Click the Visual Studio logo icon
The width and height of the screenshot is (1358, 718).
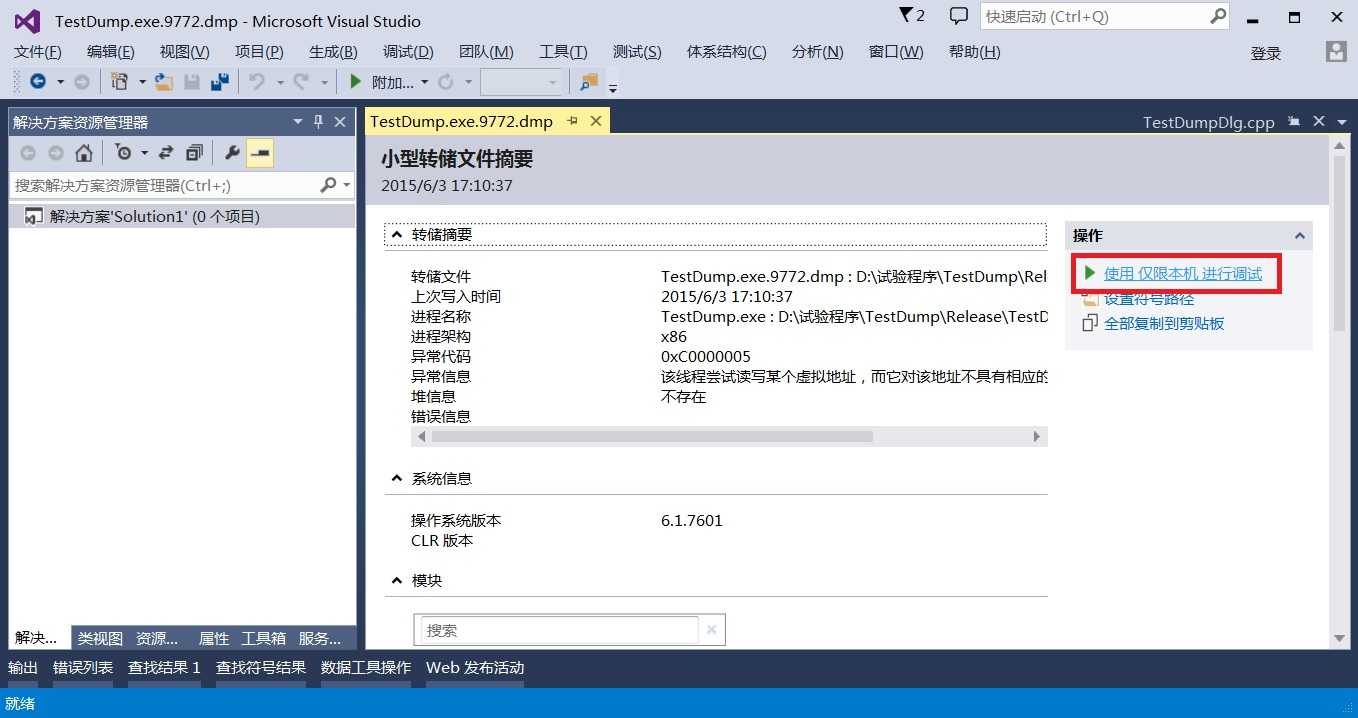coord(27,21)
